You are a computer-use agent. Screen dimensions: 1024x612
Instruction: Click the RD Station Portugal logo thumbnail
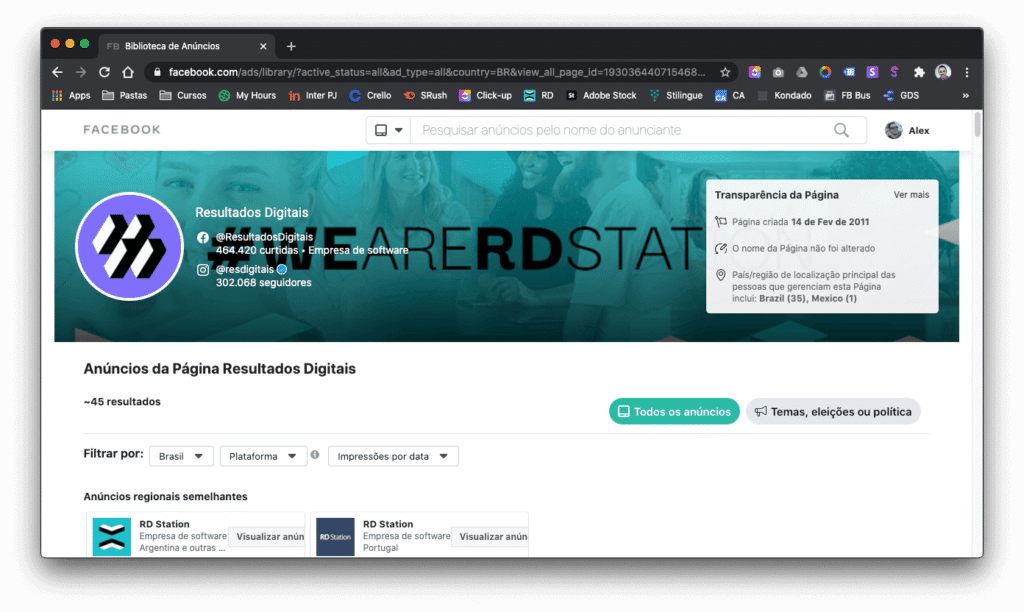coord(335,537)
